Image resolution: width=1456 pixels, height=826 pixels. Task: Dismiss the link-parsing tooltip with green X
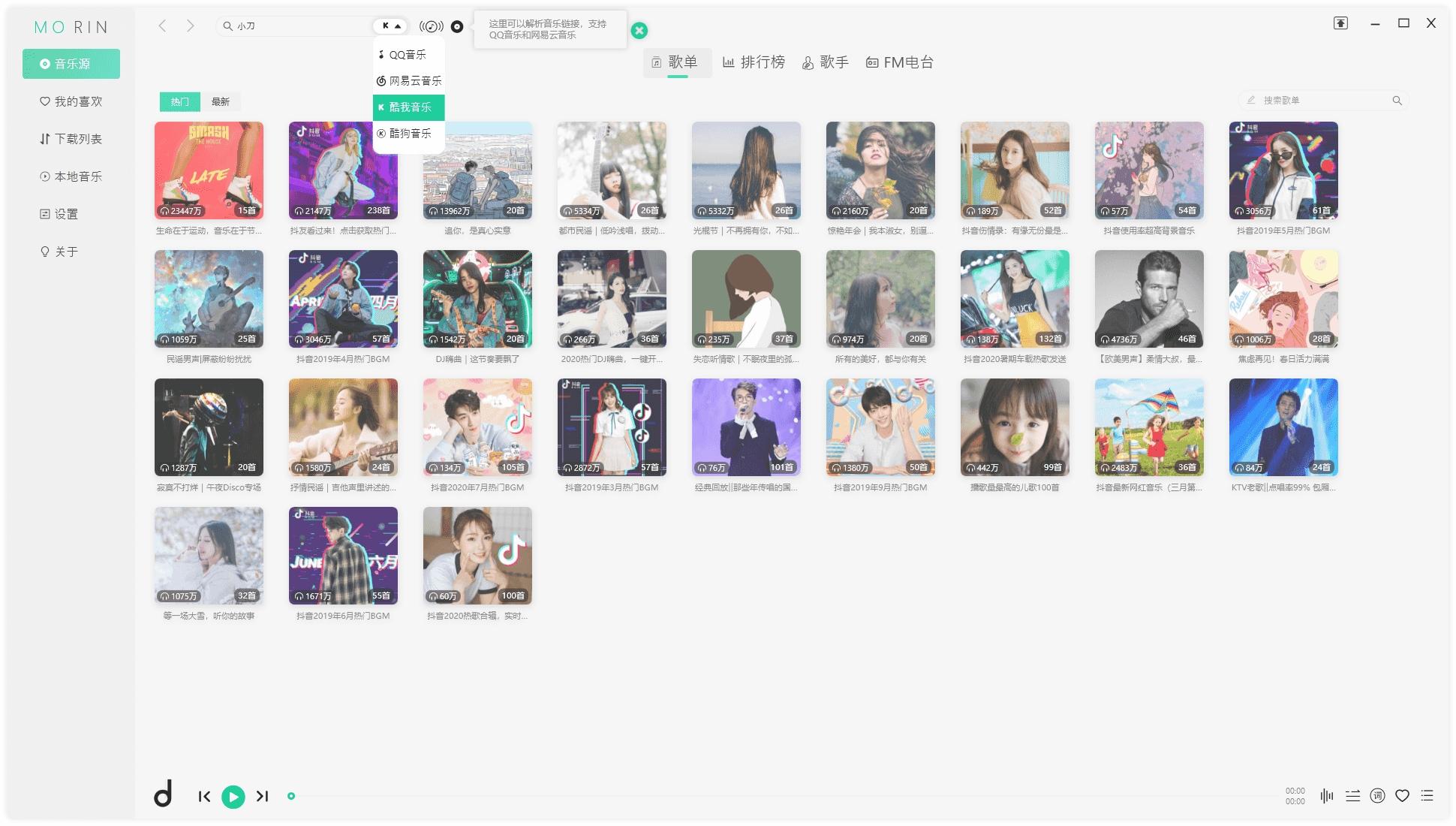(639, 30)
